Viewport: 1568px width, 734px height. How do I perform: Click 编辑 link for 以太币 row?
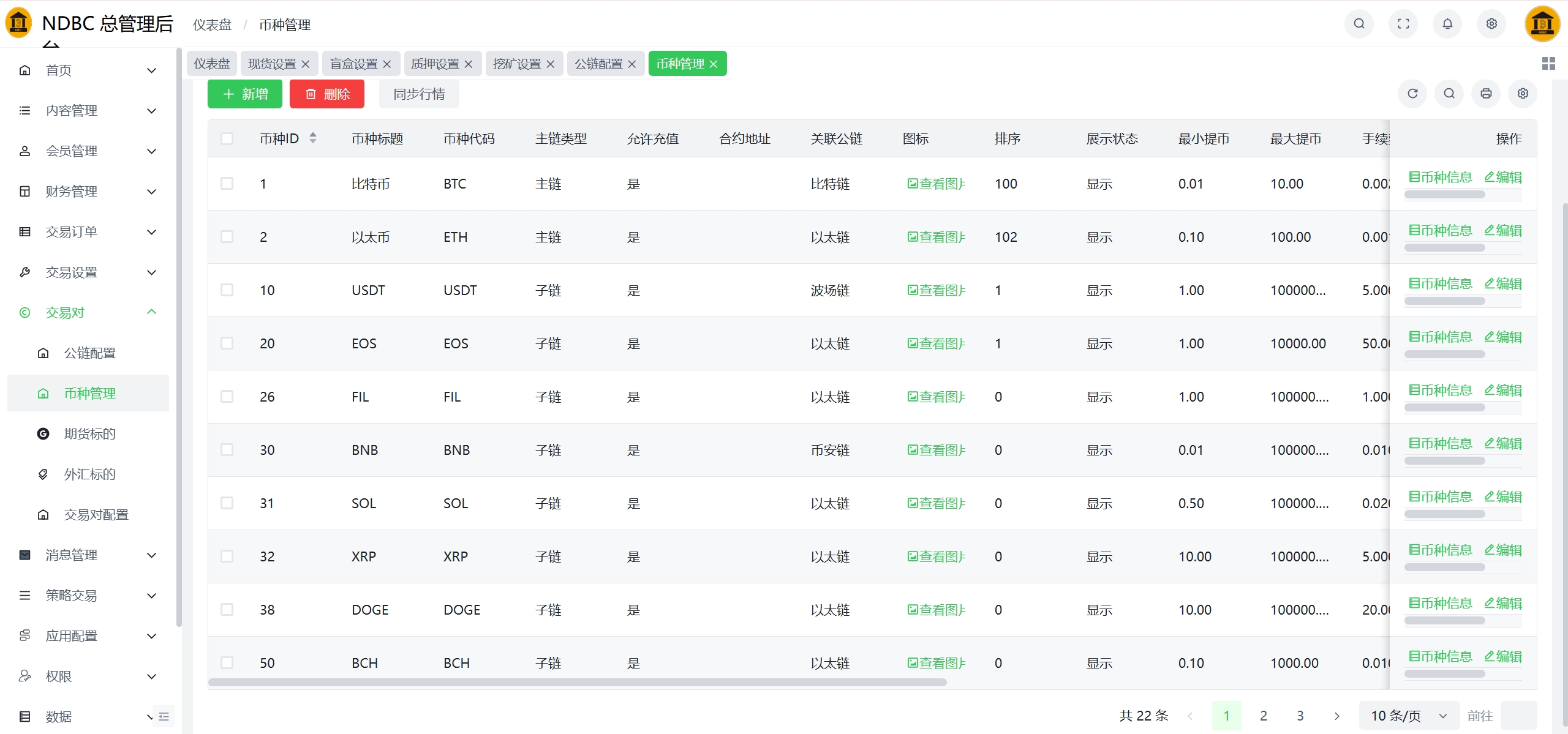click(x=1503, y=231)
